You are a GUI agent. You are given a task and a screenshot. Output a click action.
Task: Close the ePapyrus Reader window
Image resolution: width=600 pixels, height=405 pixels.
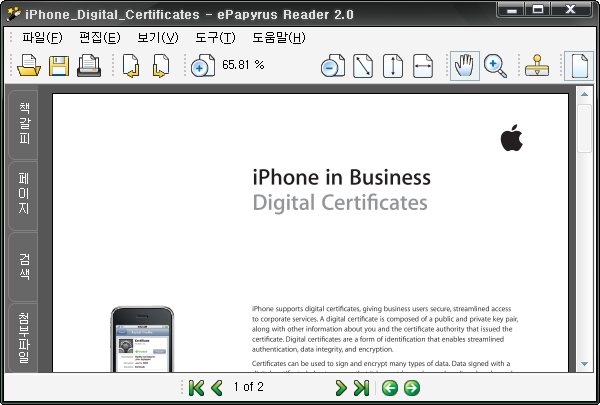[571, 10]
